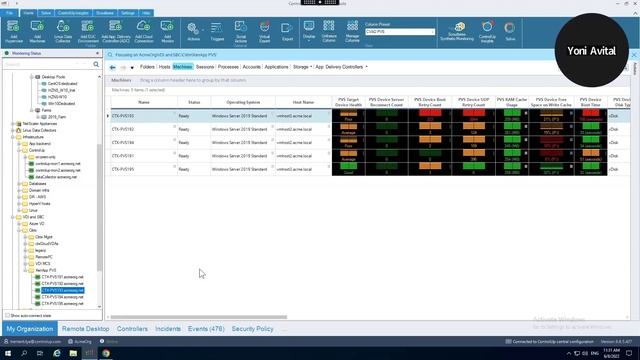The width and height of the screenshot is (640, 360).
Task: Launch the Virtual Expert icon
Action: tap(264, 31)
